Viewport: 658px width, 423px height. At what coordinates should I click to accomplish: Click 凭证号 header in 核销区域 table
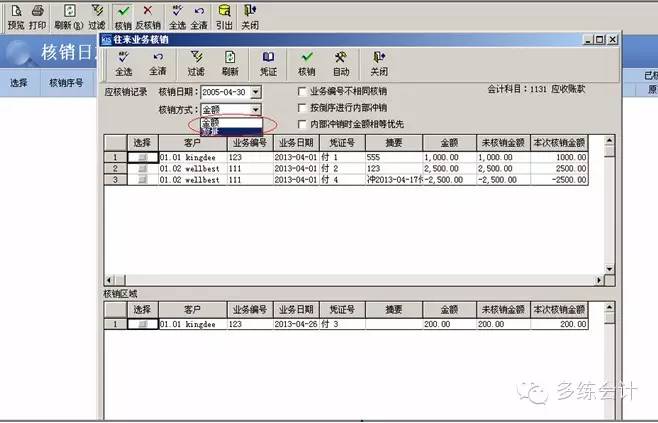(x=342, y=310)
